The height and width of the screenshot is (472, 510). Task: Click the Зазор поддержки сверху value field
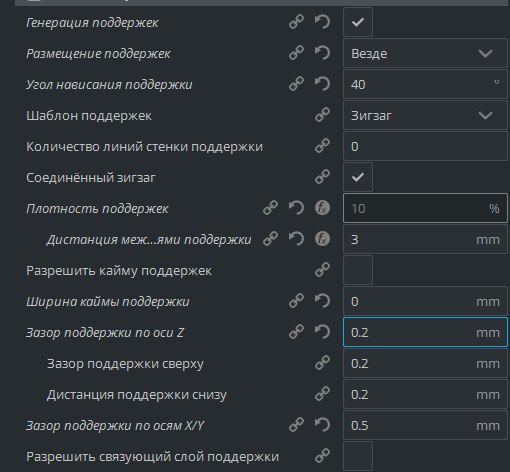click(425, 363)
